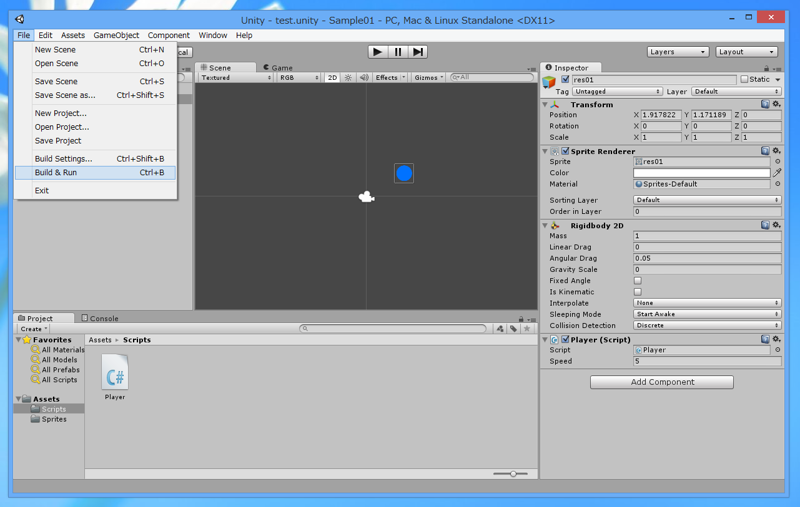Open the Textured draw mode dropdown
The image size is (800, 507).
[236, 78]
